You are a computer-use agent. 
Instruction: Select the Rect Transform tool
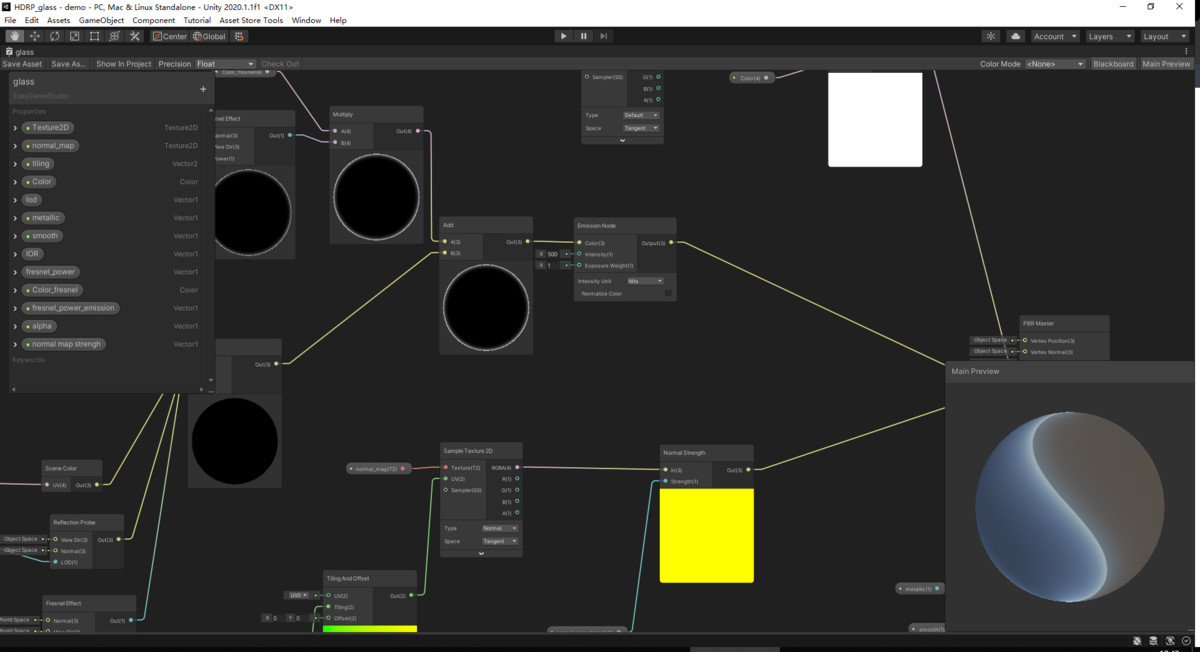point(93,35)
